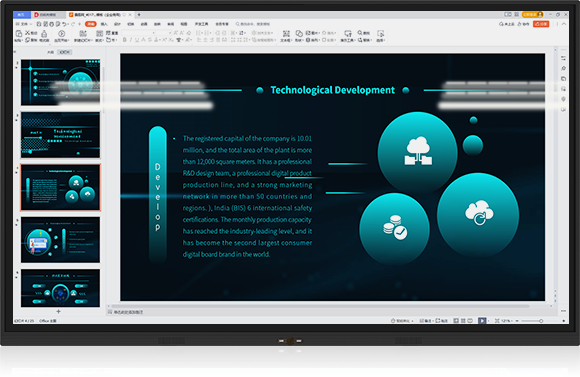Click the Slide Sorter view icon in status bar

tap(463, 321)
